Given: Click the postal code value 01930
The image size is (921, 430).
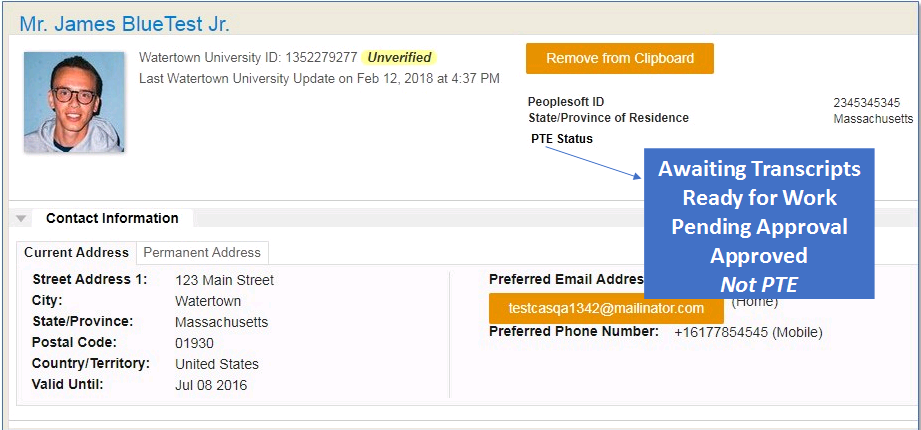Looking at the screenshot, I should (x=194, y=343).
